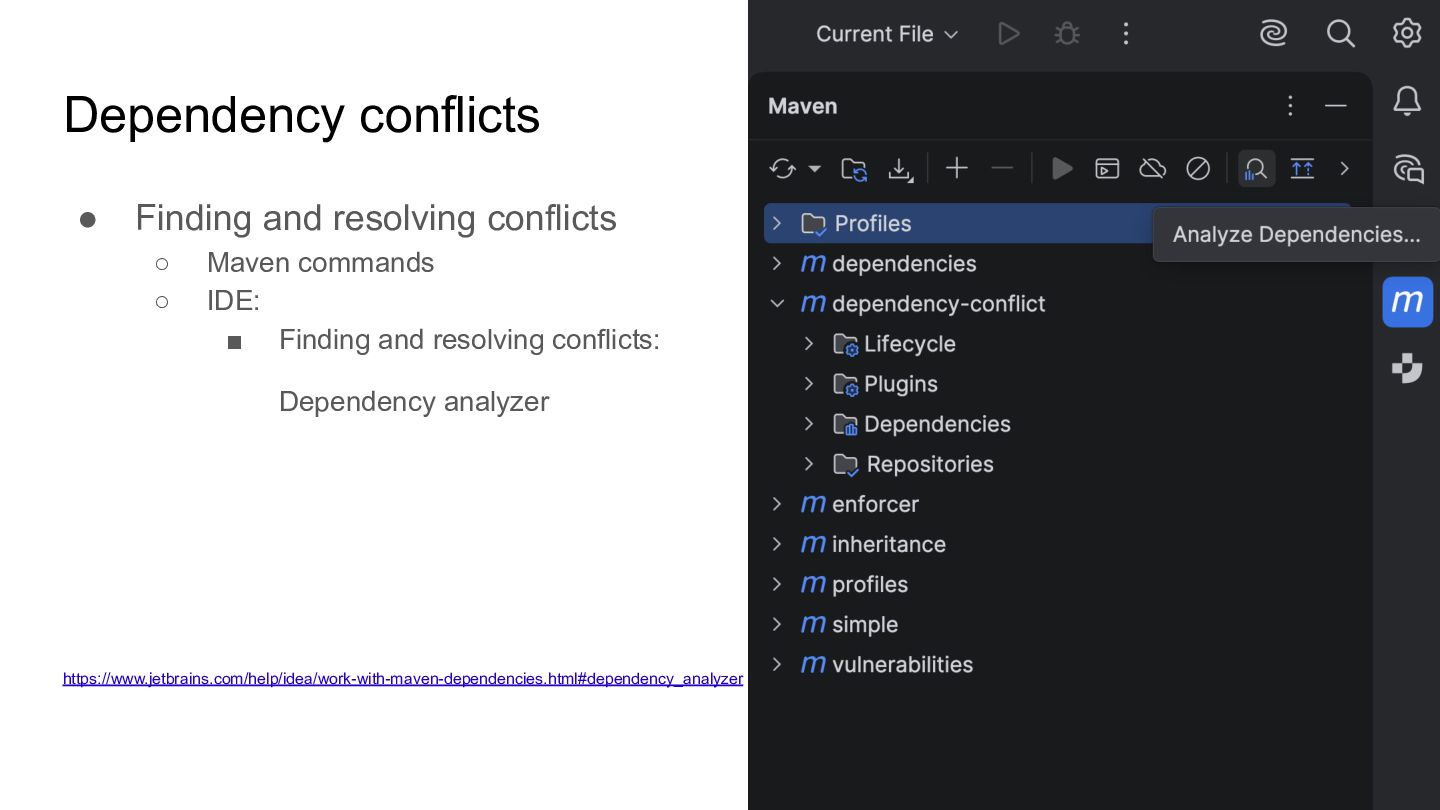Expand the Profiles tree node
1440x810 pixels.
pyautogui.click(x=777, y=223)
